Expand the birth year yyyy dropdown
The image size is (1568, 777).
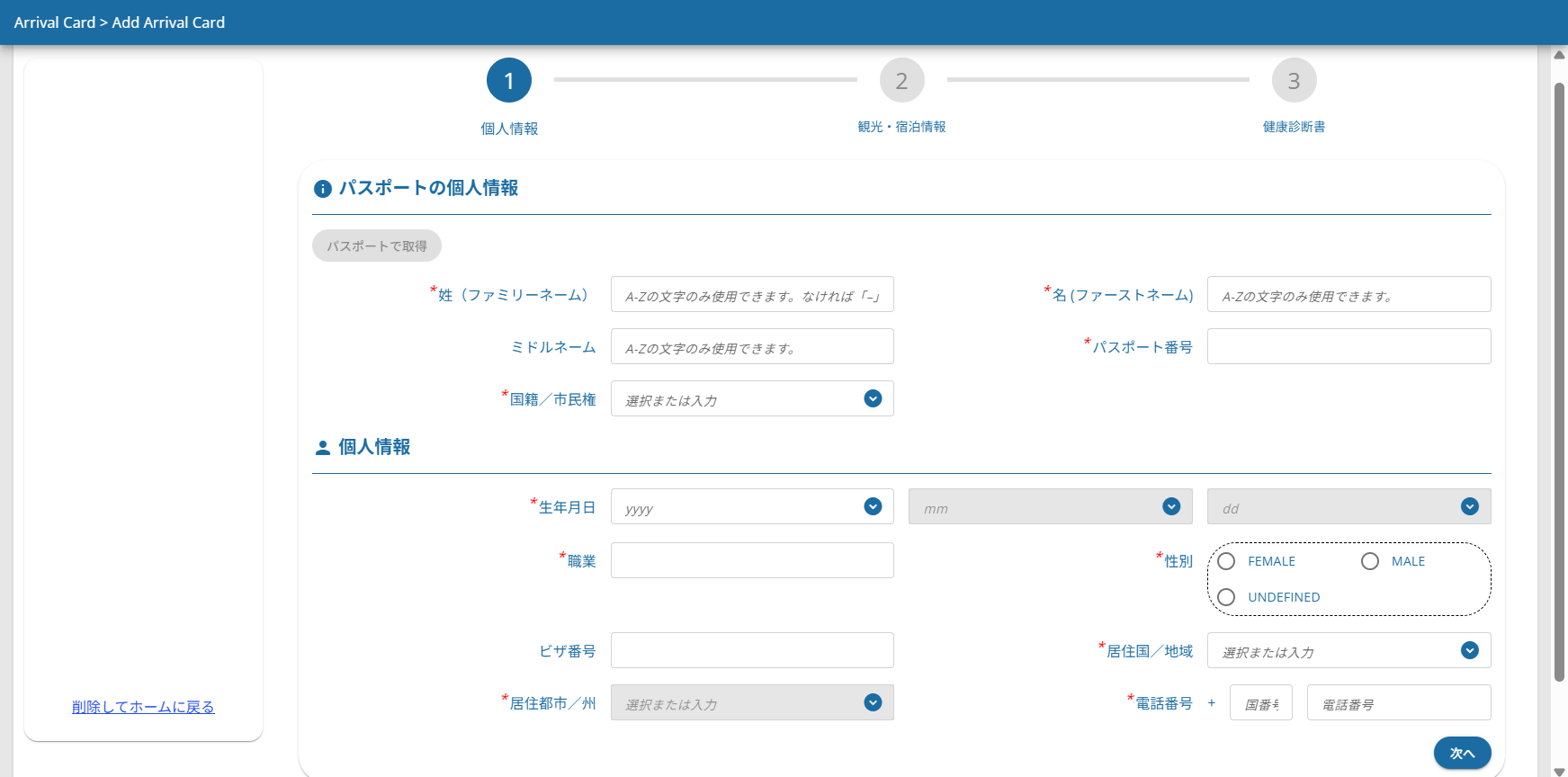tap(872, 506)
